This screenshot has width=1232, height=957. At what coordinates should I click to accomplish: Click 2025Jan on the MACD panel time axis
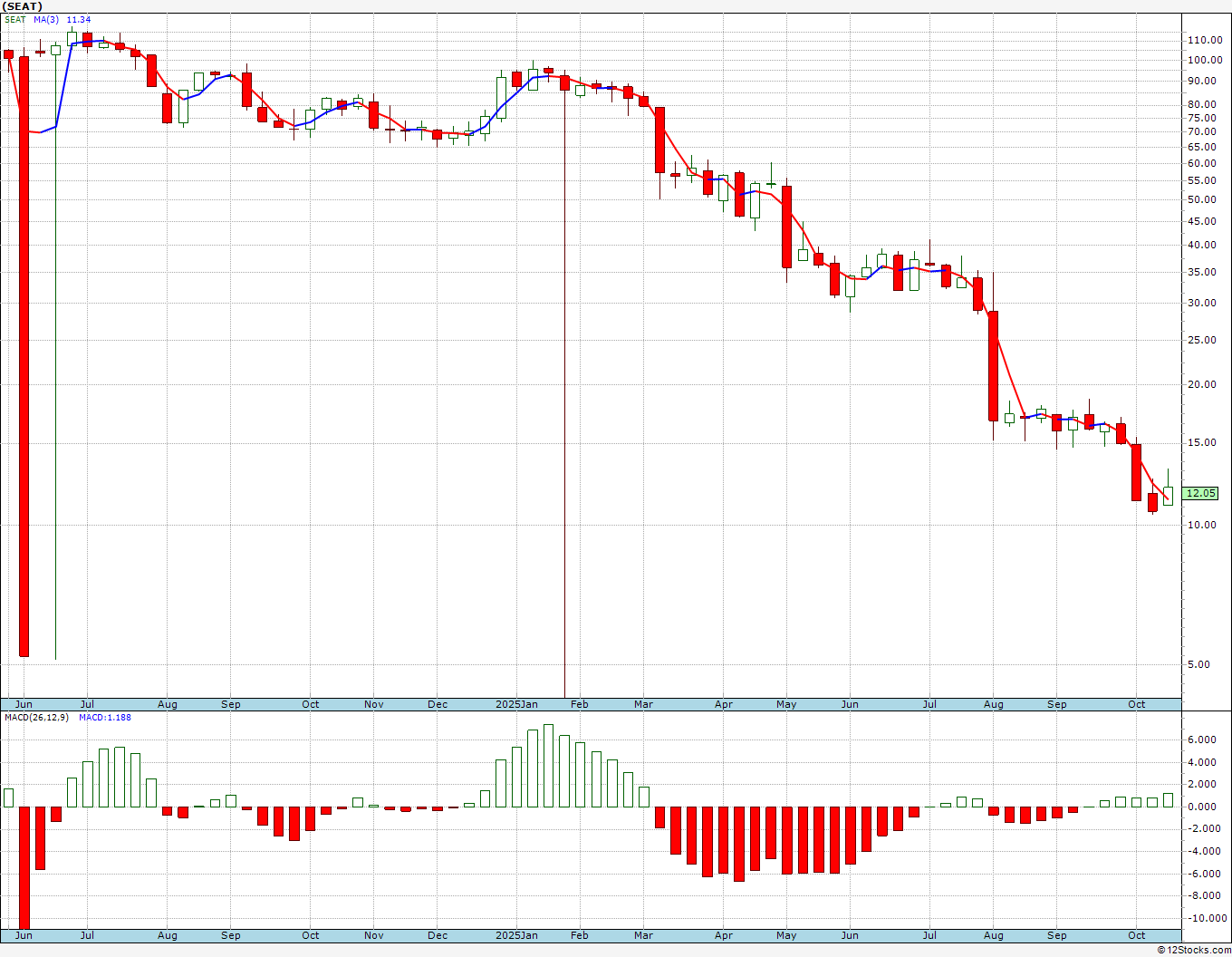(x=516, y=935)
